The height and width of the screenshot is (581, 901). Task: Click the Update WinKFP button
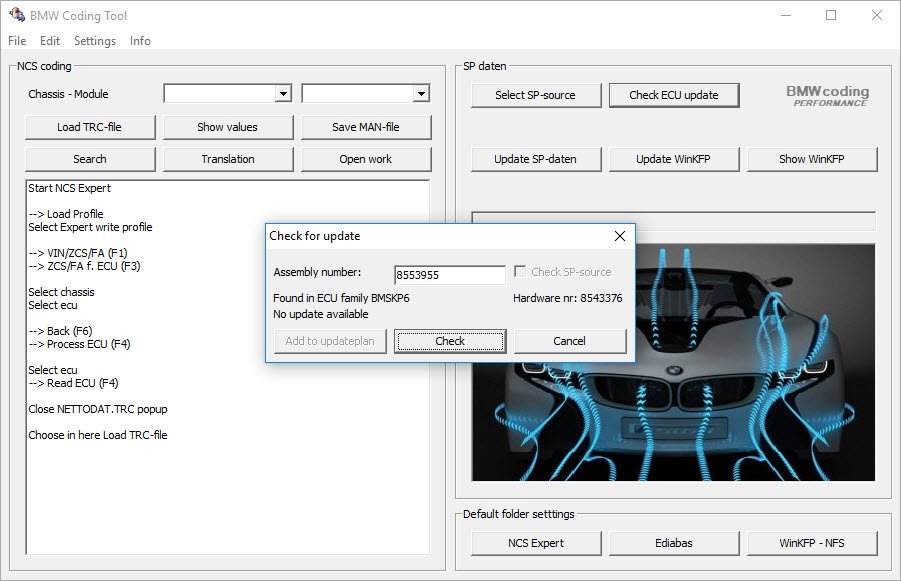pos(673,159)
